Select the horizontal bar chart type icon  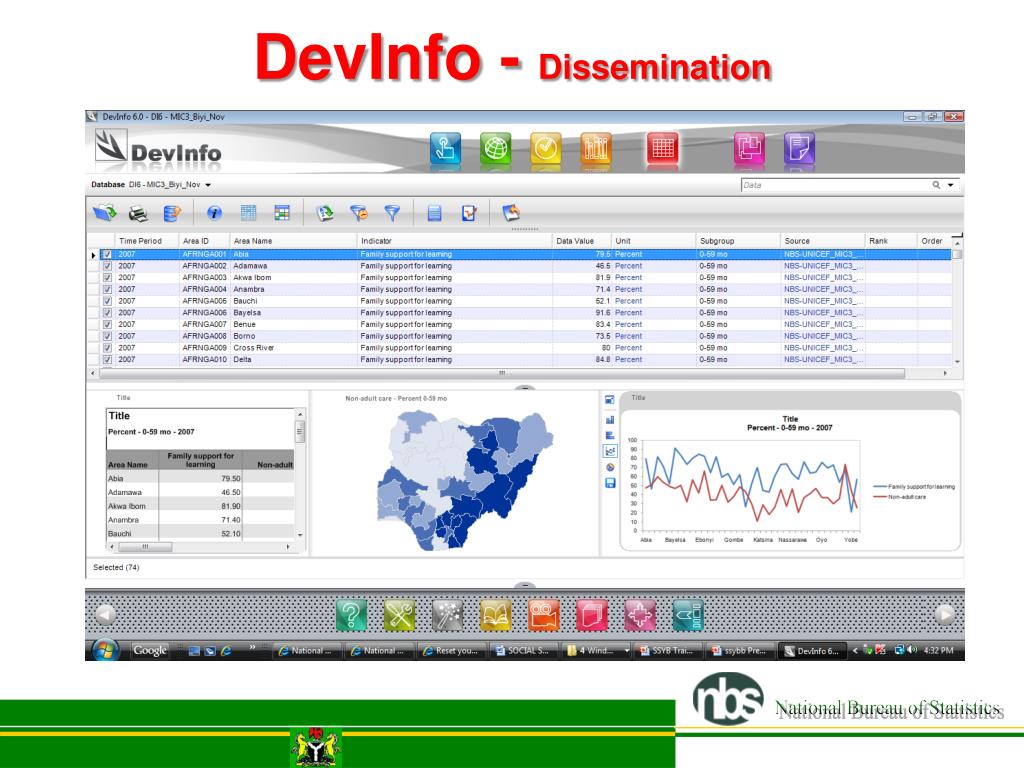pyautogui.click(x=610, y=436)
